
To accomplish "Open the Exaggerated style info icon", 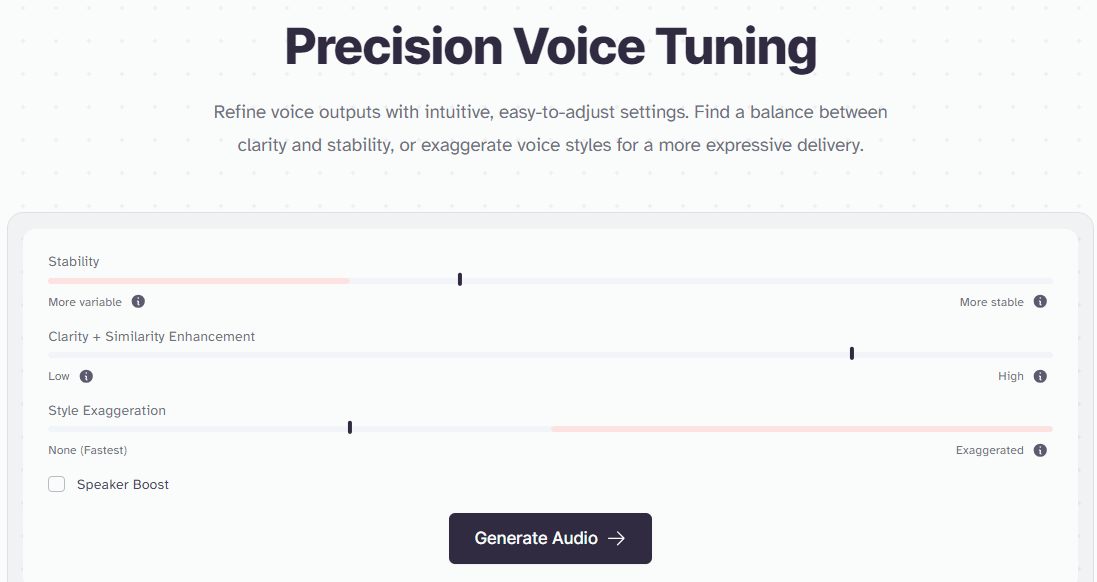I will point(1039,450).
